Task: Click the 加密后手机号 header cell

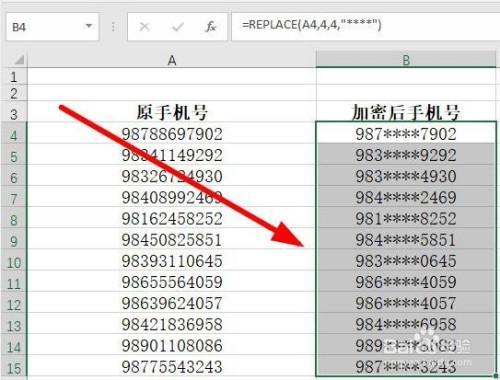Action: 406,112
